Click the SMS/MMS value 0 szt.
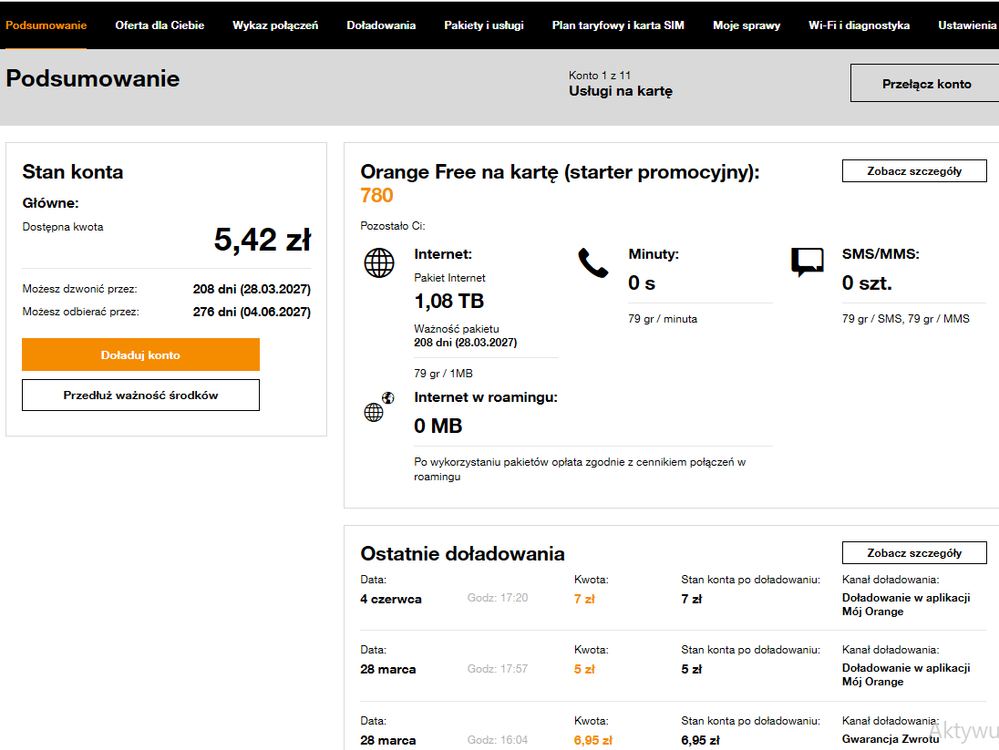Screen dimensions: 999x750 867,283
